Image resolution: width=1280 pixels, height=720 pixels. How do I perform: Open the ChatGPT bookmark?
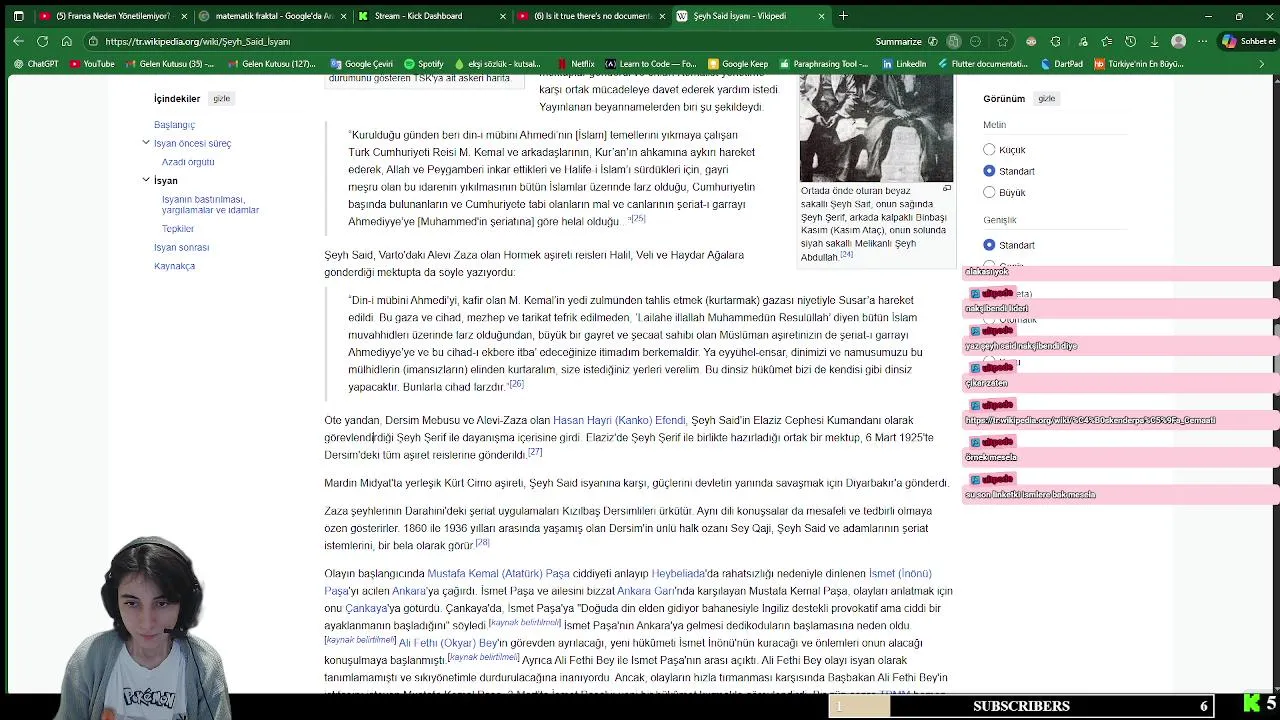(36, 64)
